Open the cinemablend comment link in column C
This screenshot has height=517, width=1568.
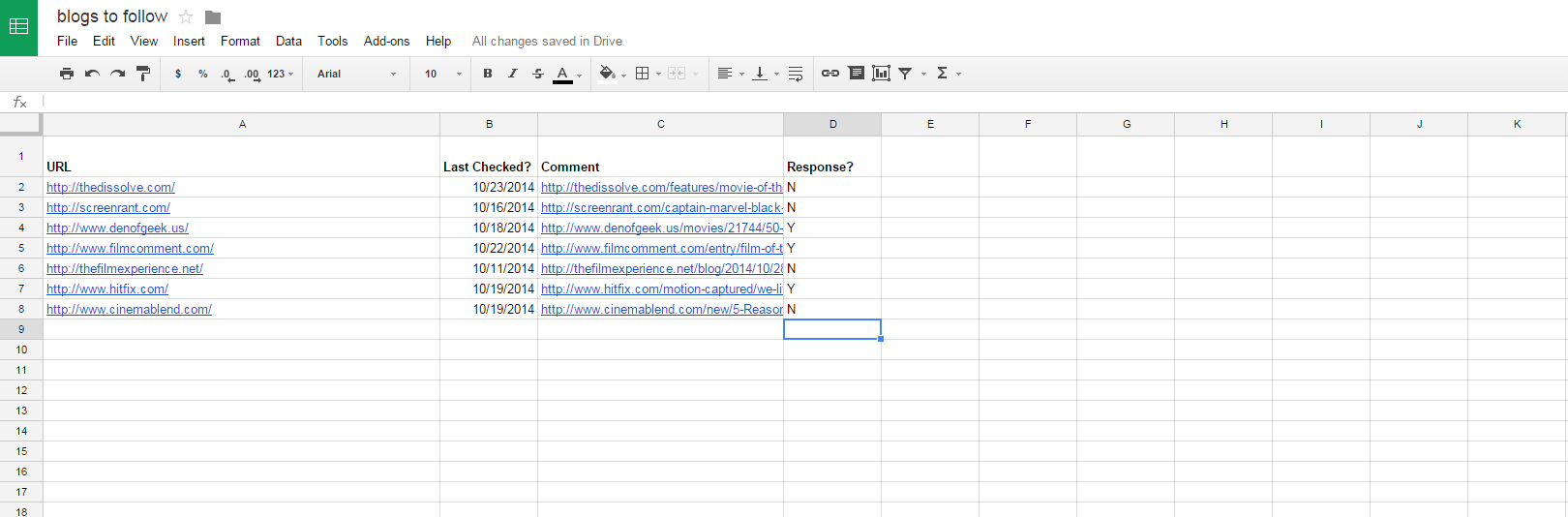[x=661, y=309]
